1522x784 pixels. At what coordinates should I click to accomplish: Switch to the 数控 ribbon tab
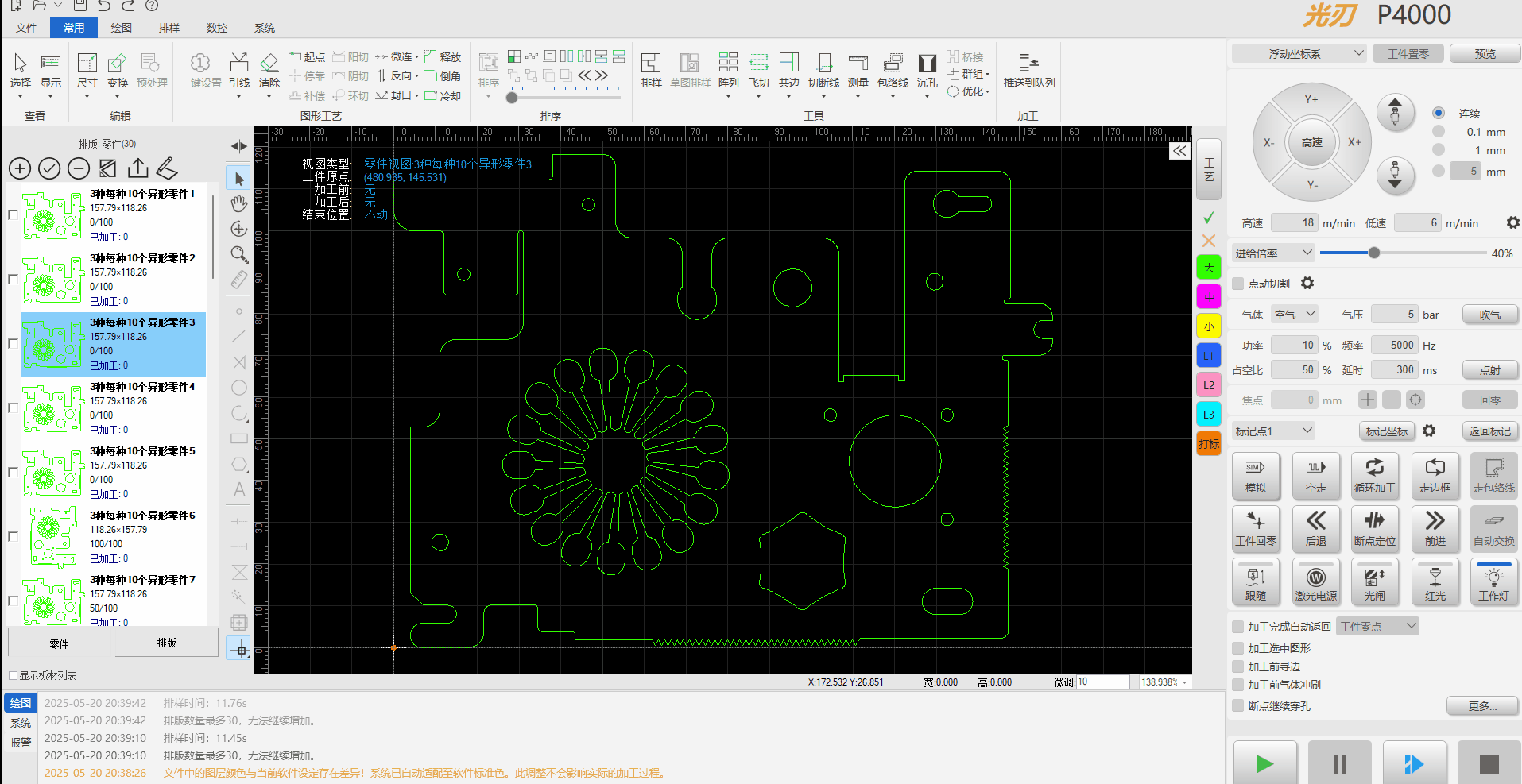click(x=217, y=28)
